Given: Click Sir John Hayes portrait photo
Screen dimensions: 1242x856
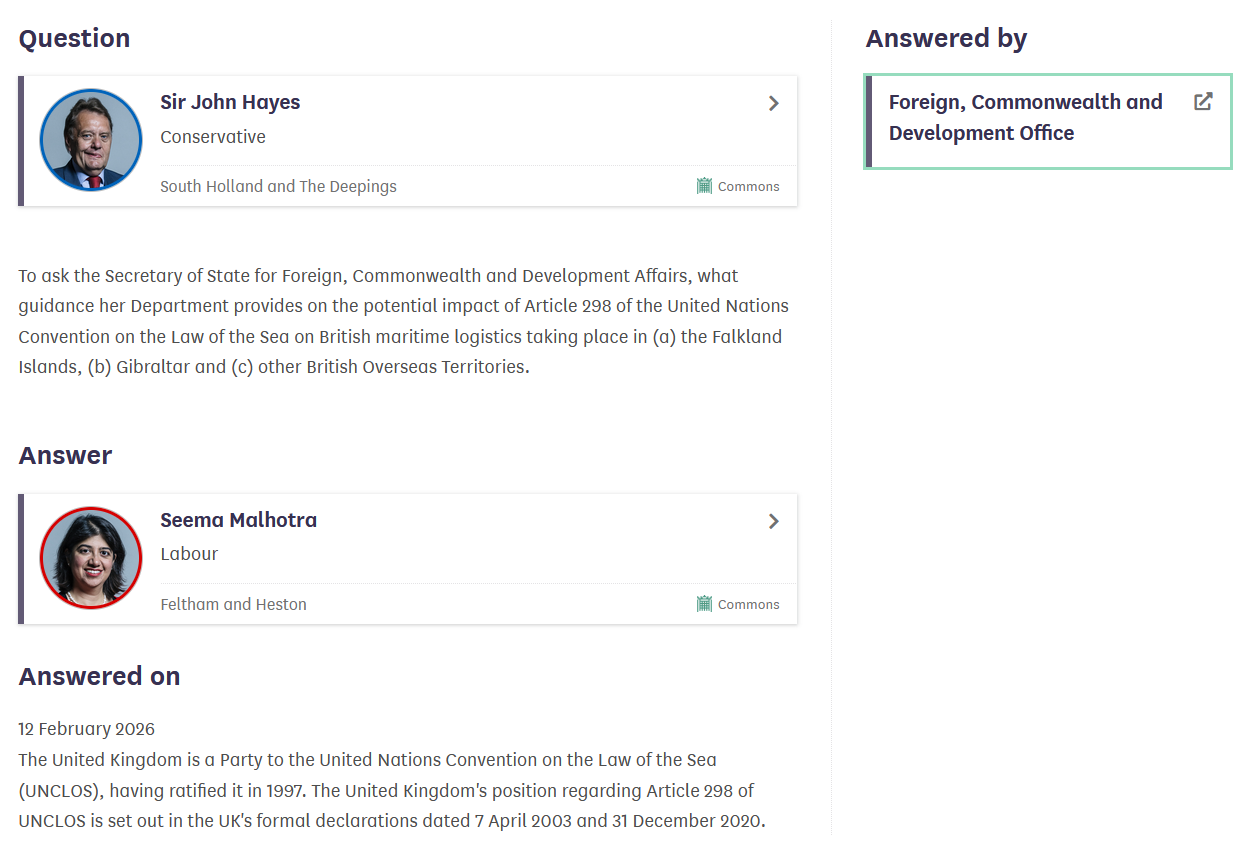Looking at the screenshot, I should click(x=91, y=140).
